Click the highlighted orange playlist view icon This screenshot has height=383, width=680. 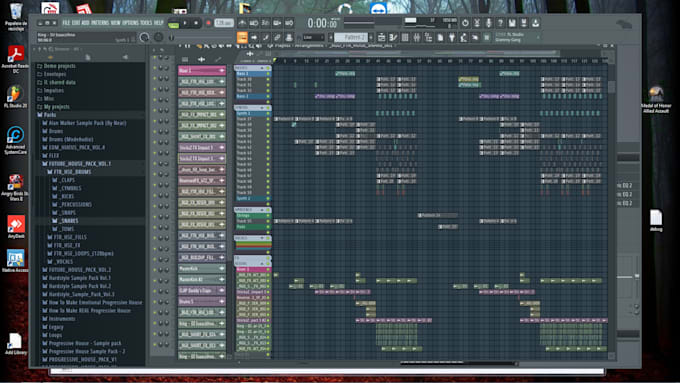coord(242,38)
